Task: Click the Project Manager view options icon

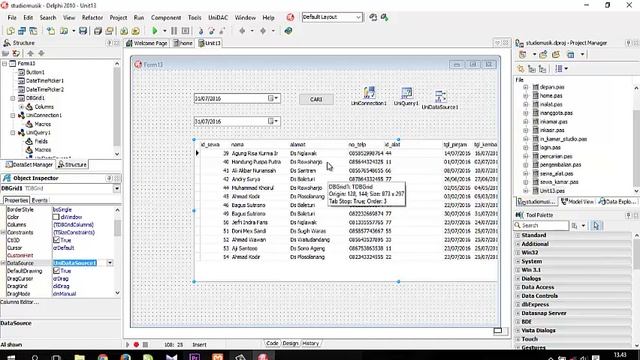Action: 571,54
